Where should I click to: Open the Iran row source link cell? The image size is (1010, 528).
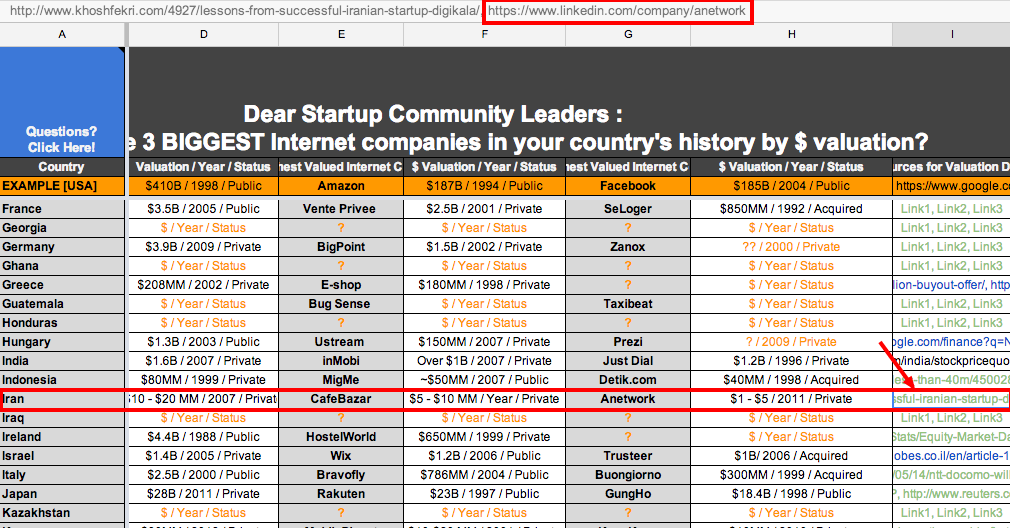[x=951, y=399]
